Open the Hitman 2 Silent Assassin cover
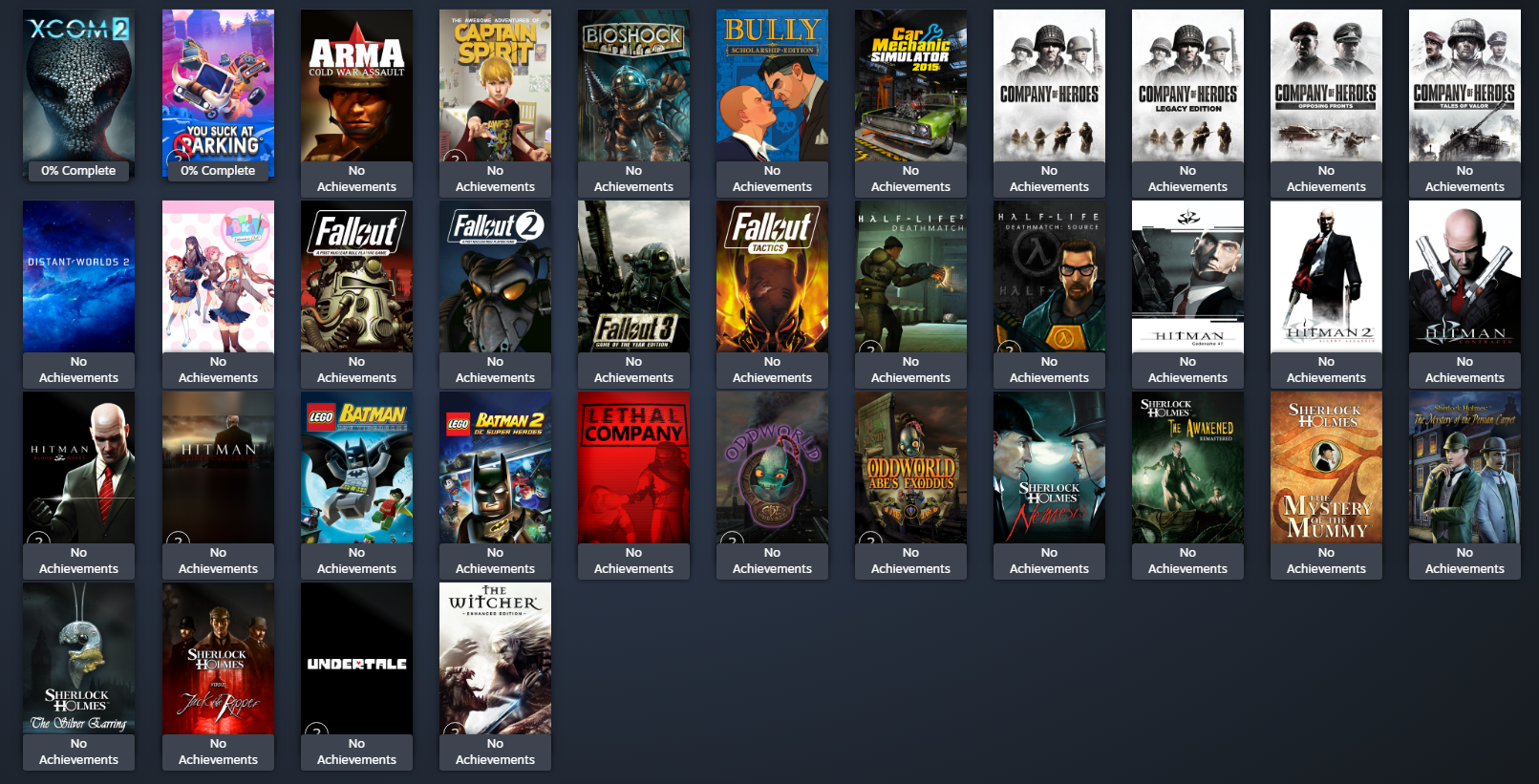1539x784 pixels. (1326, 277)
